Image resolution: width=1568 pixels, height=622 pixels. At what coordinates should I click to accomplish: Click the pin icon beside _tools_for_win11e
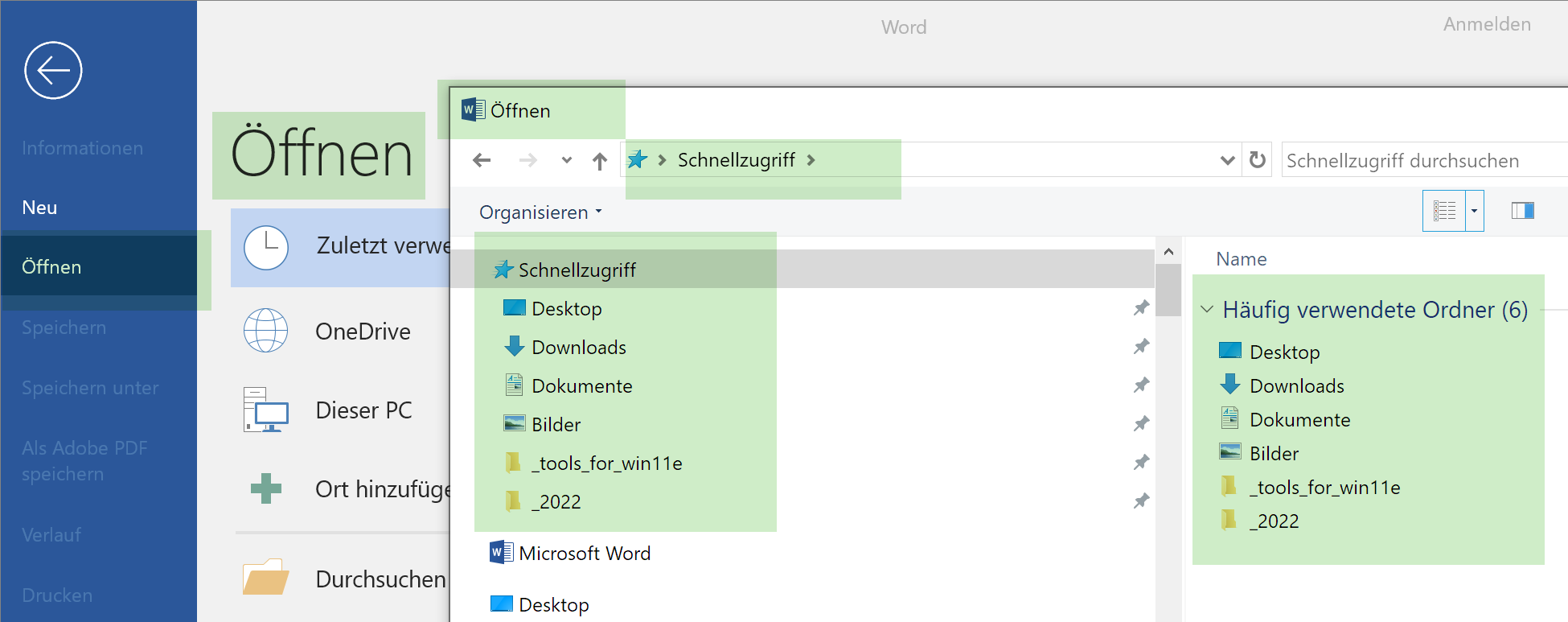(x=1141, y=463)
